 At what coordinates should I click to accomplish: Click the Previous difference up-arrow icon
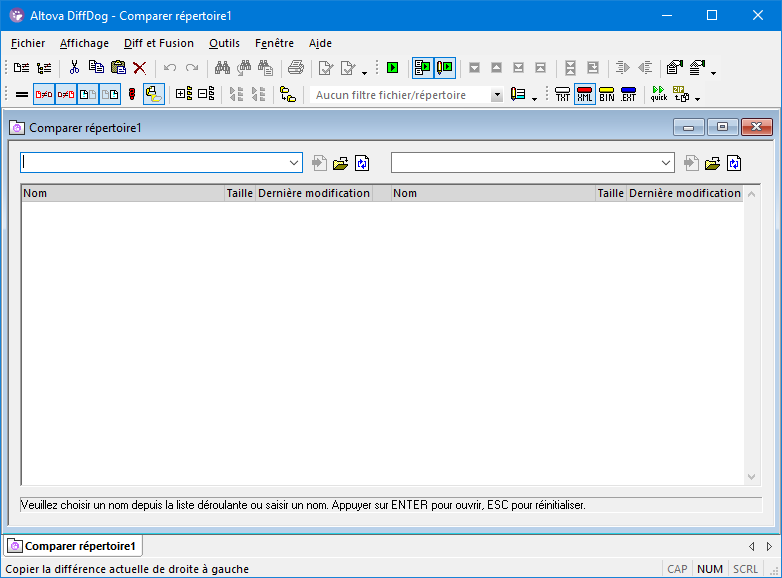click(x=496, y=68)
